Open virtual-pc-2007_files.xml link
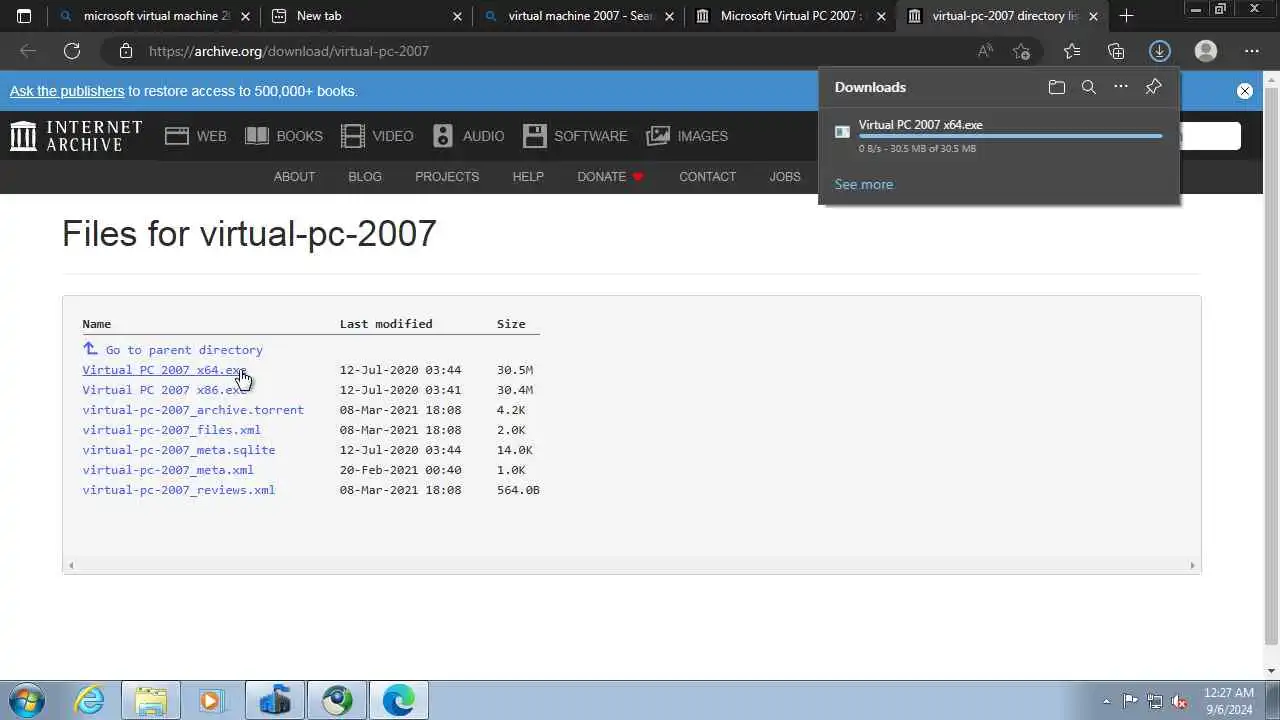The width and height of the screenshot is (1280, 720). point(171,430)
